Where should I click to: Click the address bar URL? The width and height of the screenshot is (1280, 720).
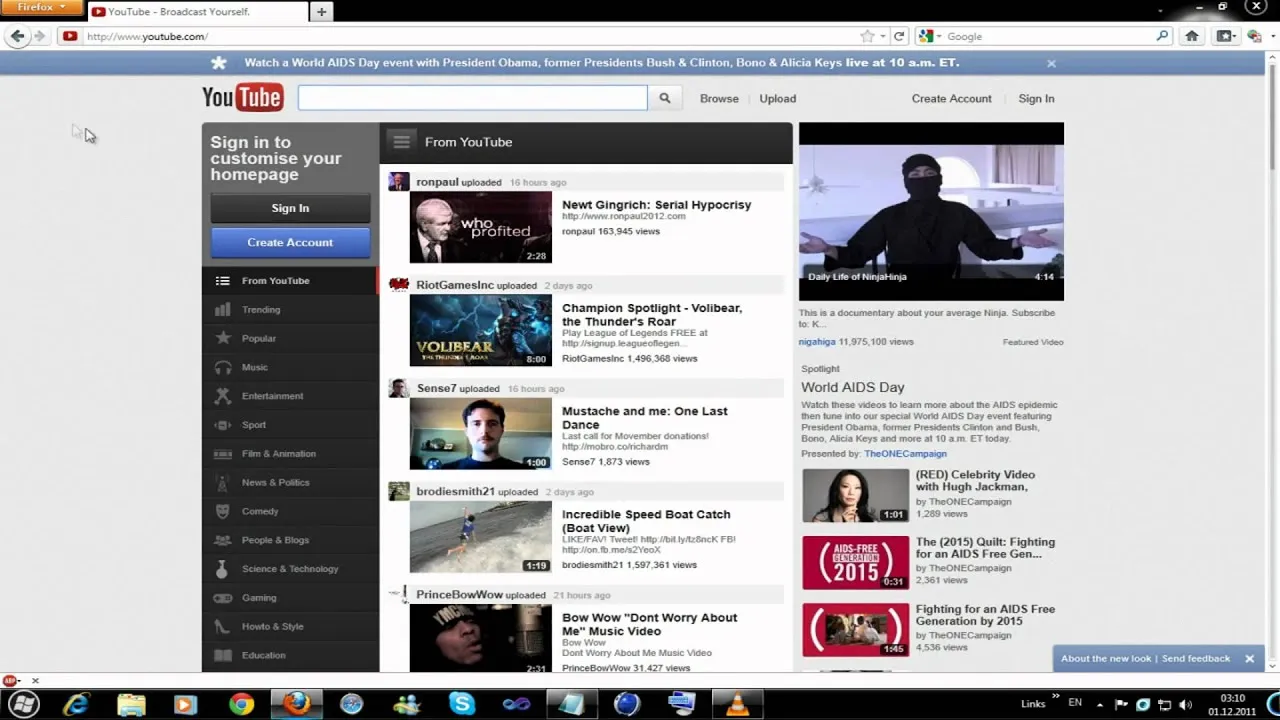[148, 37]
